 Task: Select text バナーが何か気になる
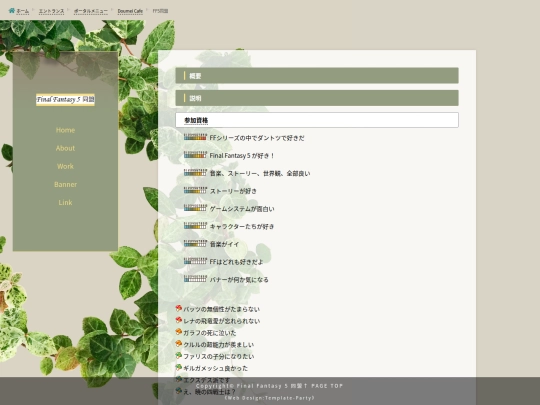[239, 280]
